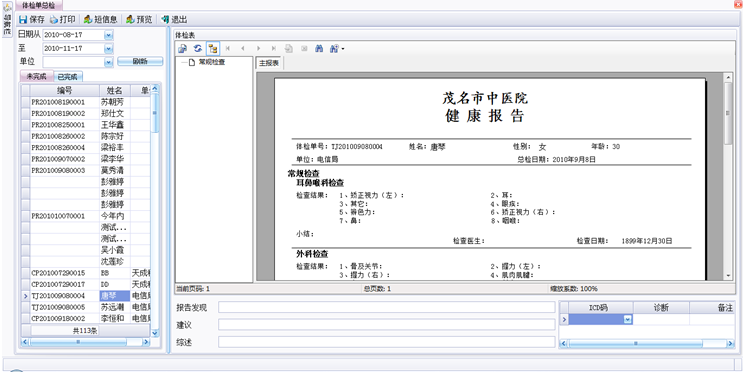Click the 备注 column header
743x375 pixels.
[x=712, y=308]
